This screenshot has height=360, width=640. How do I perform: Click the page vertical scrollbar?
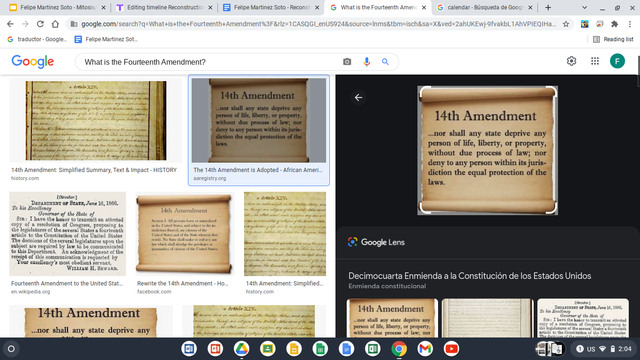click(x=638, y=71)
